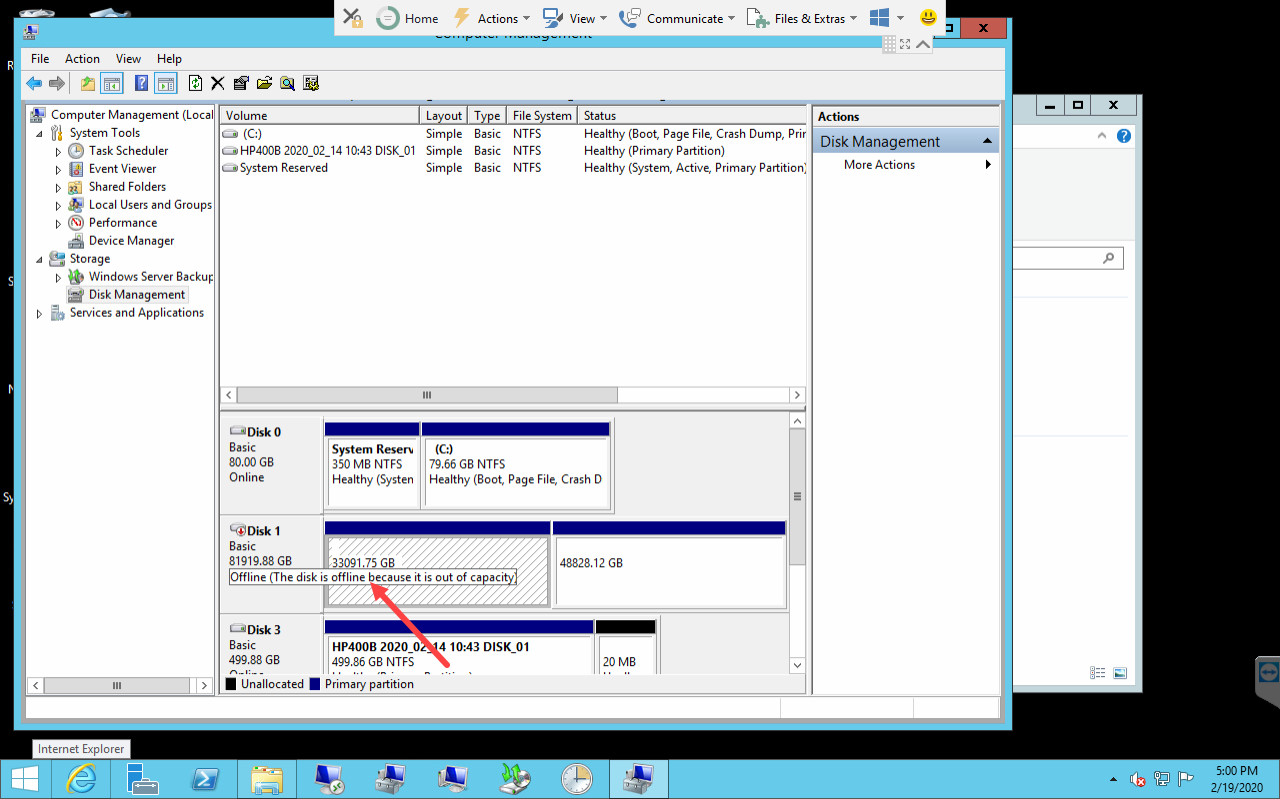Viewport: 1280px width, 799px height.
Task: Sort volumes by the Volume column header
Action: coord(320,116)
